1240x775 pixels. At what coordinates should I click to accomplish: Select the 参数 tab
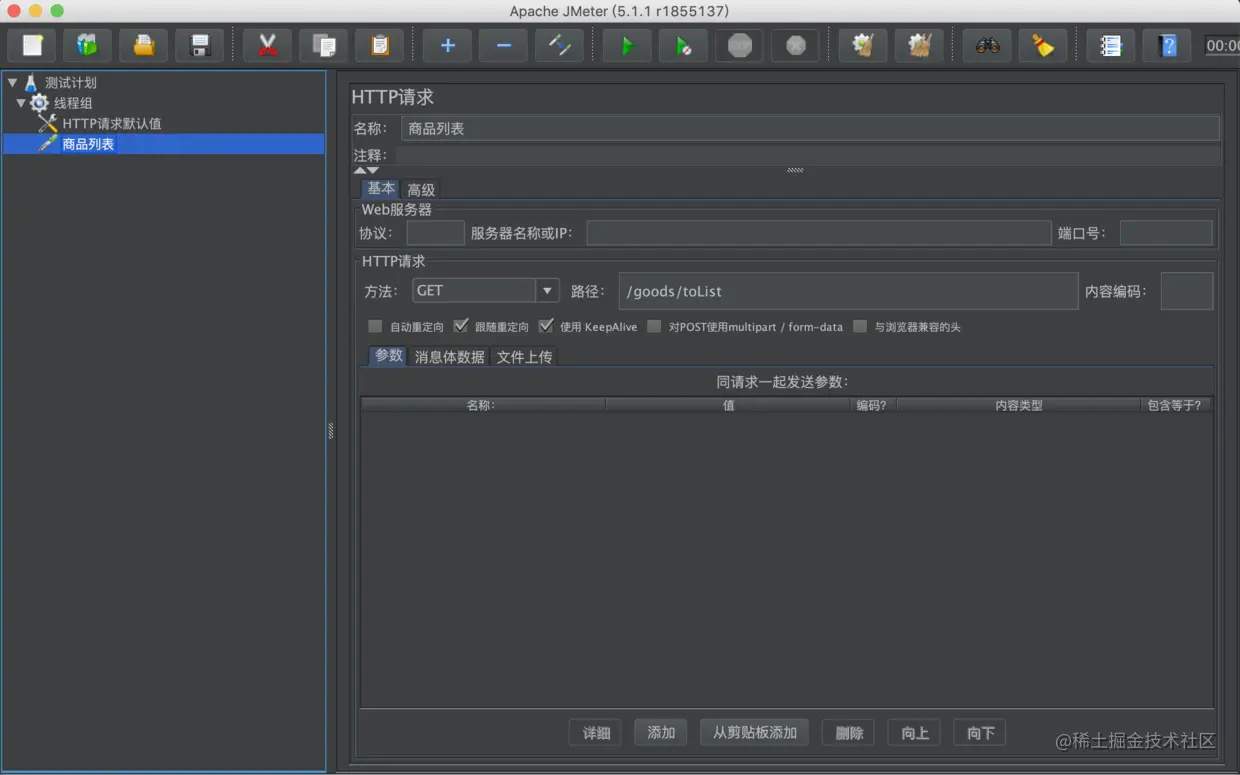click(x=389, y=356)
